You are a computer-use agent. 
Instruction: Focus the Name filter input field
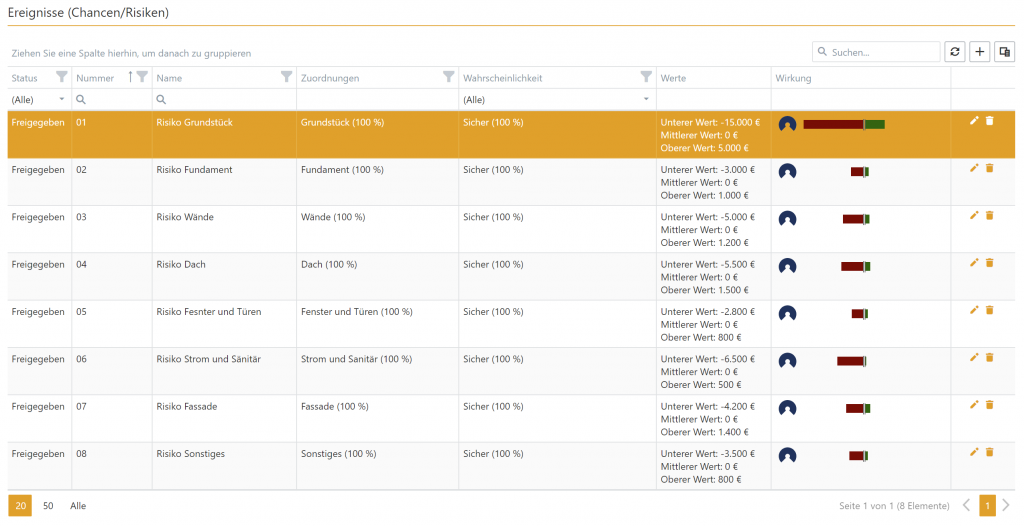point(225,99)
